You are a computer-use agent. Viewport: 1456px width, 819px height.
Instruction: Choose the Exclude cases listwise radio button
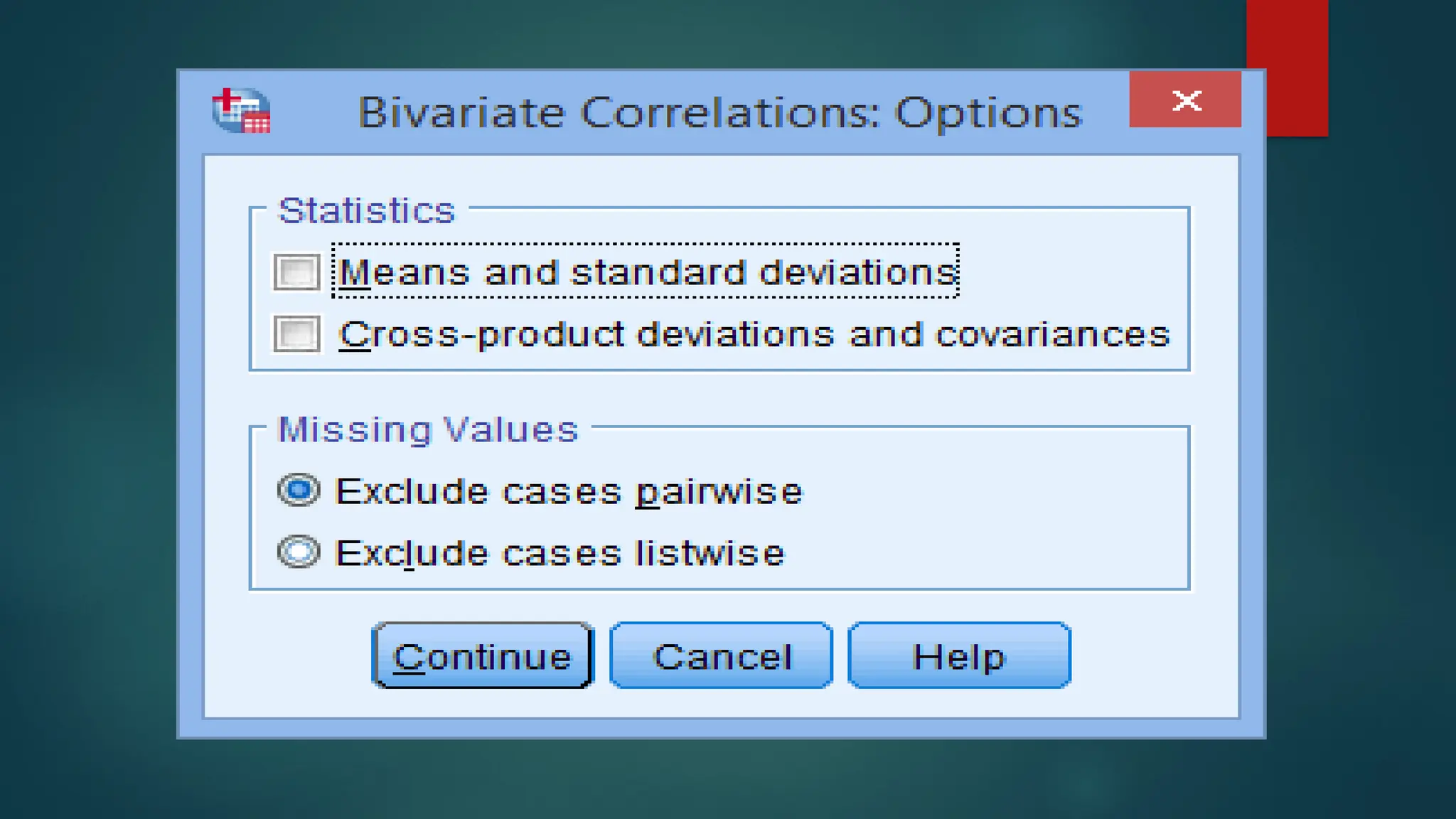click(x=299, y=552)
